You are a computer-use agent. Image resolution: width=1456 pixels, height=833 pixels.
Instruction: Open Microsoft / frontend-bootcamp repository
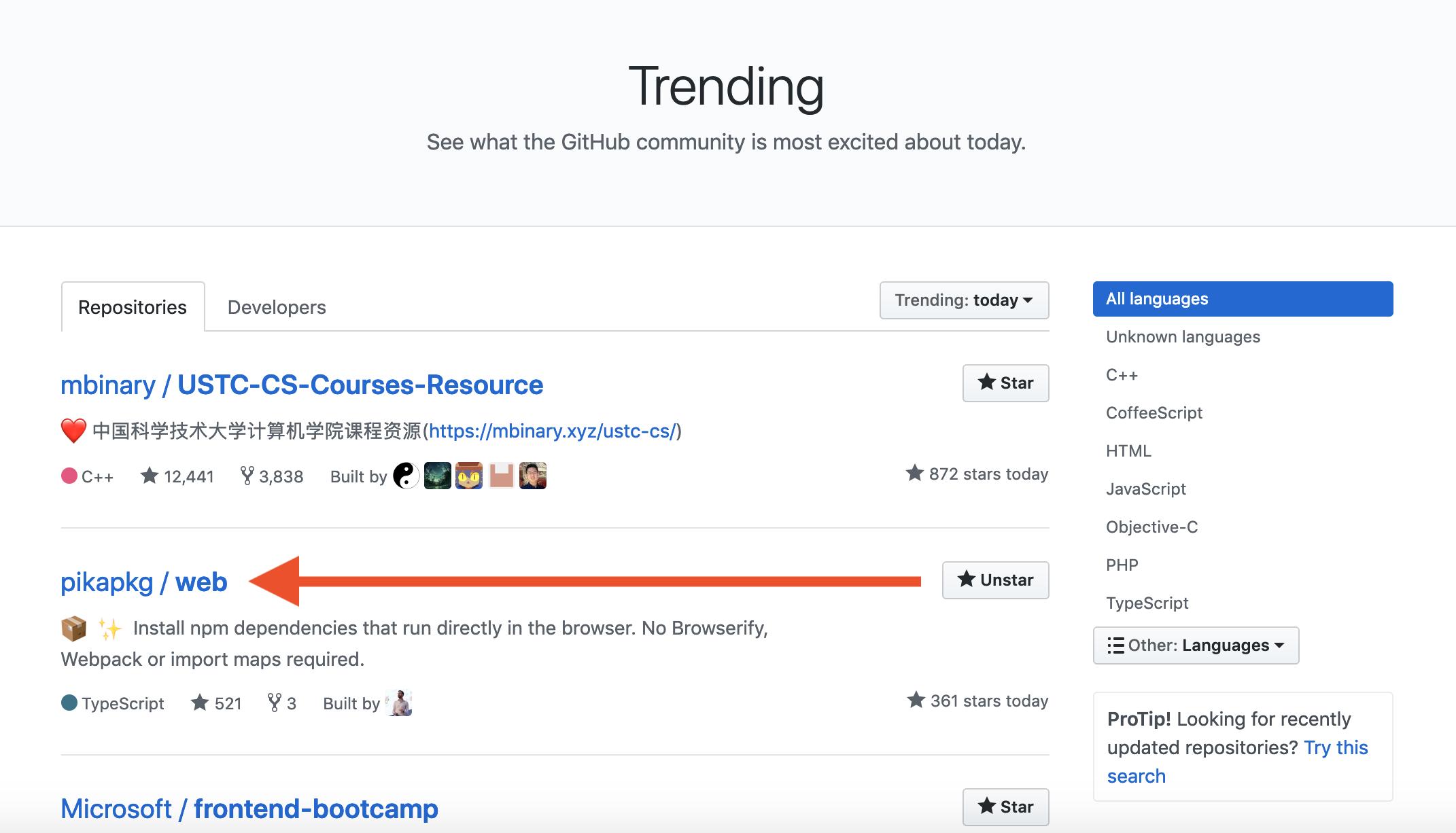point(249,809)
